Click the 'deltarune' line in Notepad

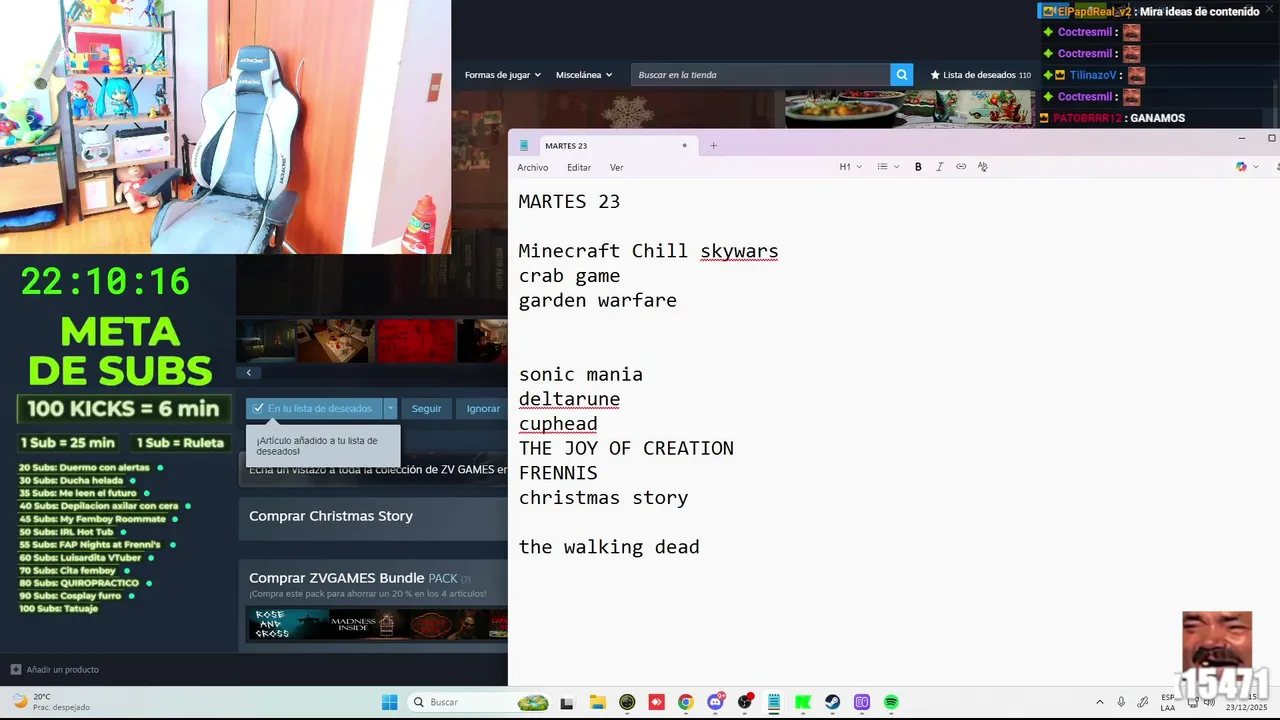[x=569, y=399]
